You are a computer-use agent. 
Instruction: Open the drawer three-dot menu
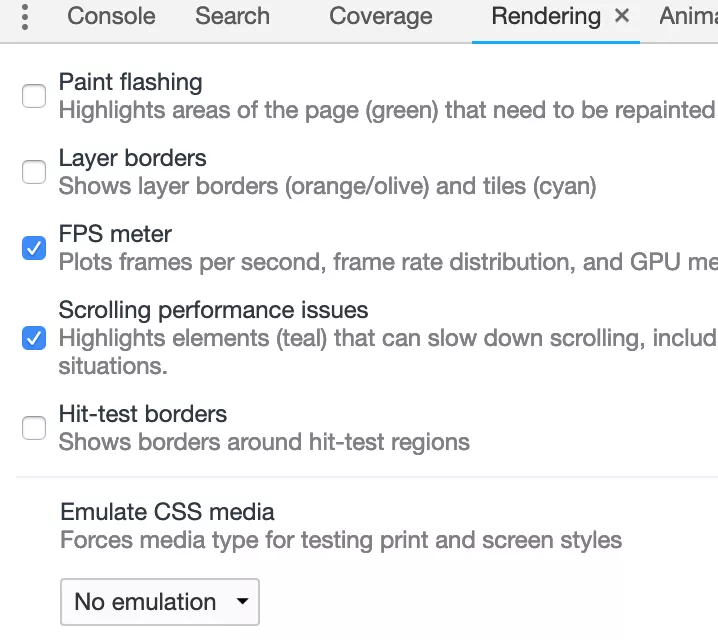tap(25, 17)
